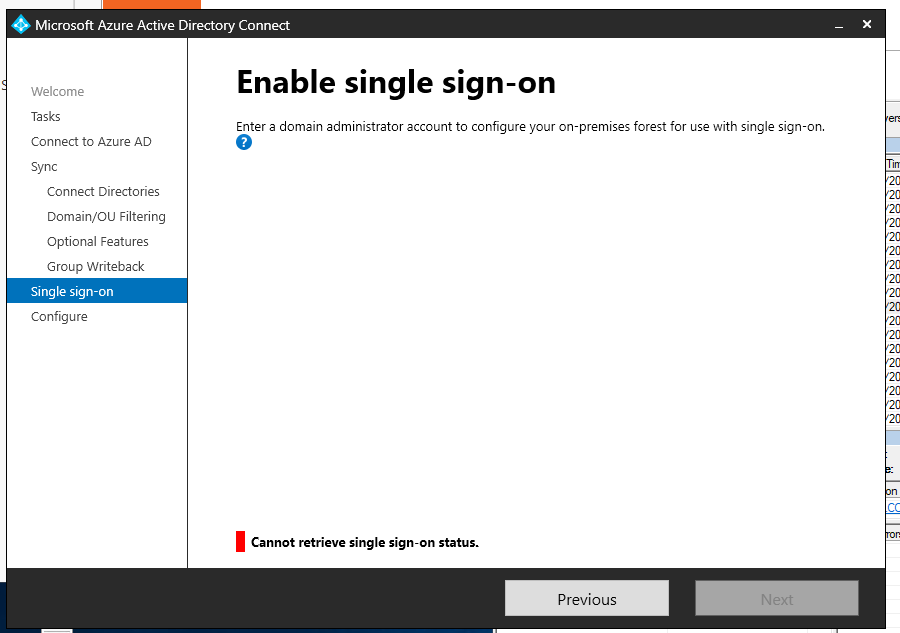This screenshot has height=633, width=900.
Task: Click the window title 'Microsoft Azure Active Directory Connect'
Action: (162, 25)
